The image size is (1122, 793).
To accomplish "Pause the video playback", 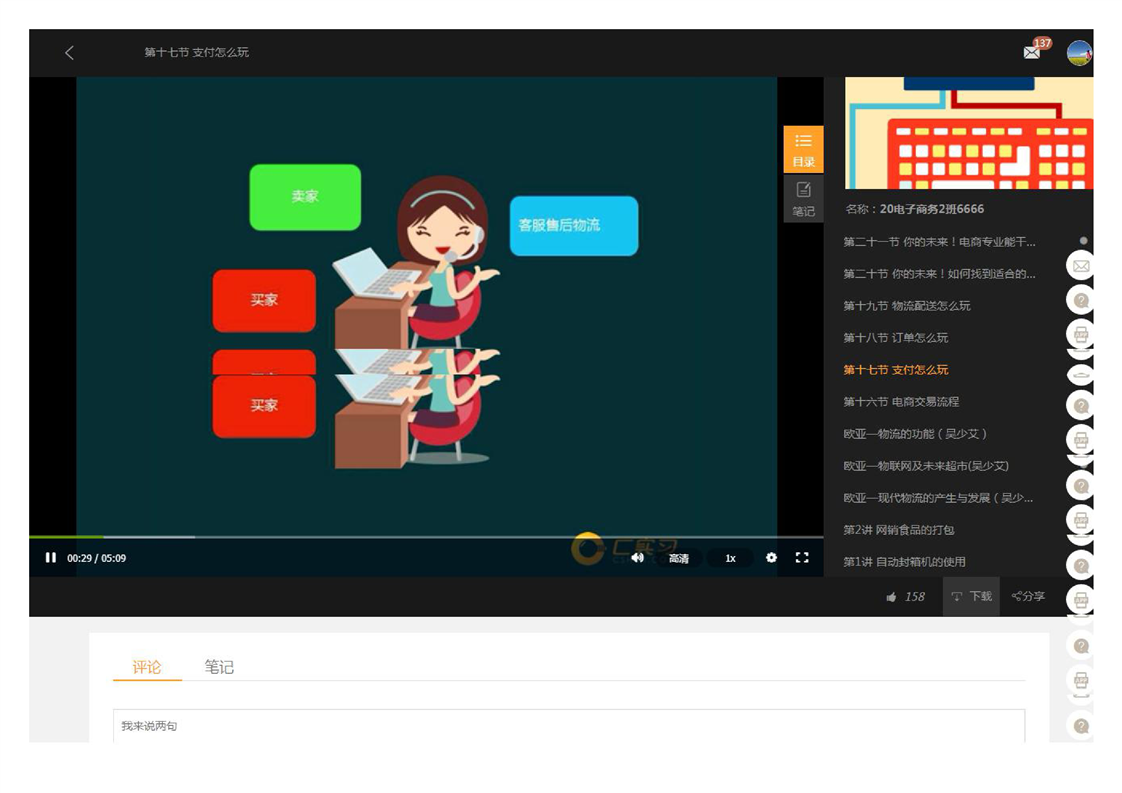I will point(50,558).
